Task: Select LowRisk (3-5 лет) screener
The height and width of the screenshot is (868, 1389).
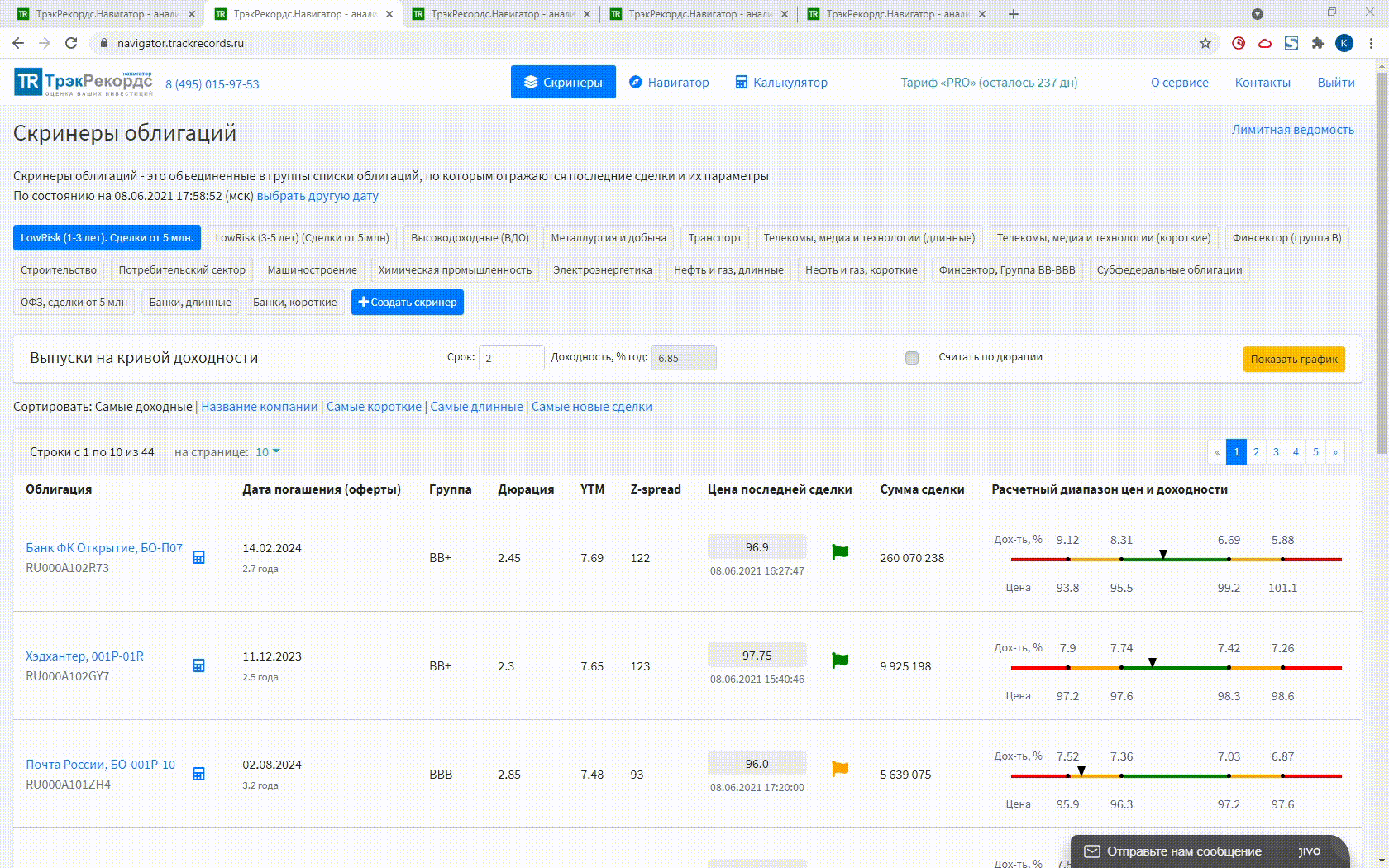Action: (x=302, y=237)
